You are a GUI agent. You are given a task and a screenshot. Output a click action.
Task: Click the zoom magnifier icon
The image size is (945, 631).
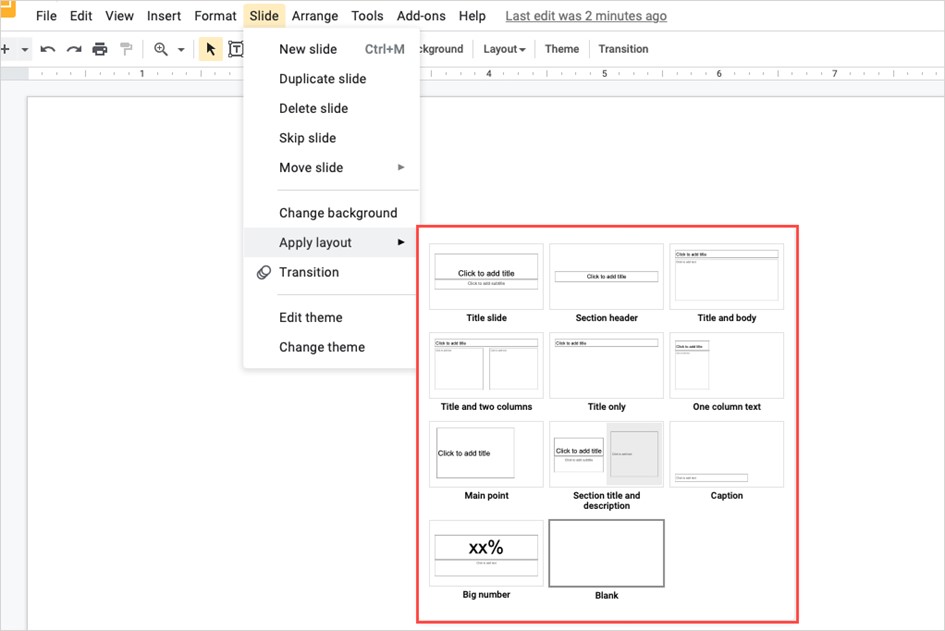click(x=161, y=49)
